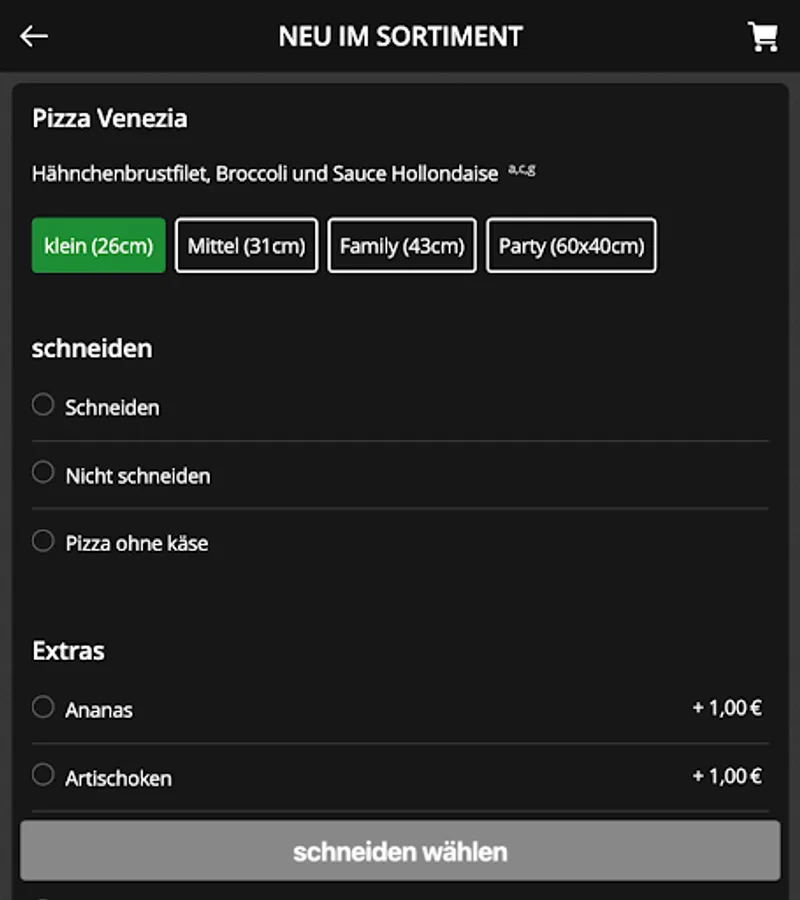Choose the Mittel (31cm) size
800x900 pixels.
point(246,246)
